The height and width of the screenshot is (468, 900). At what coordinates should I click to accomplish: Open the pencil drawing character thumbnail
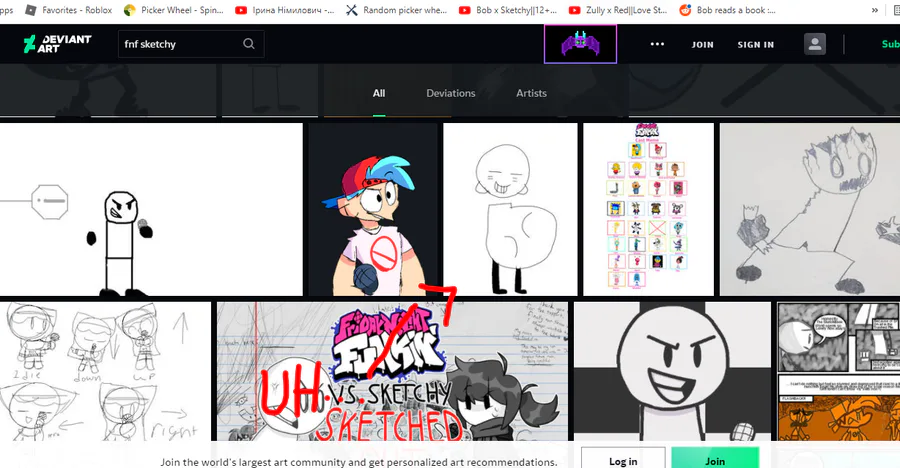[x=810, y=210]
